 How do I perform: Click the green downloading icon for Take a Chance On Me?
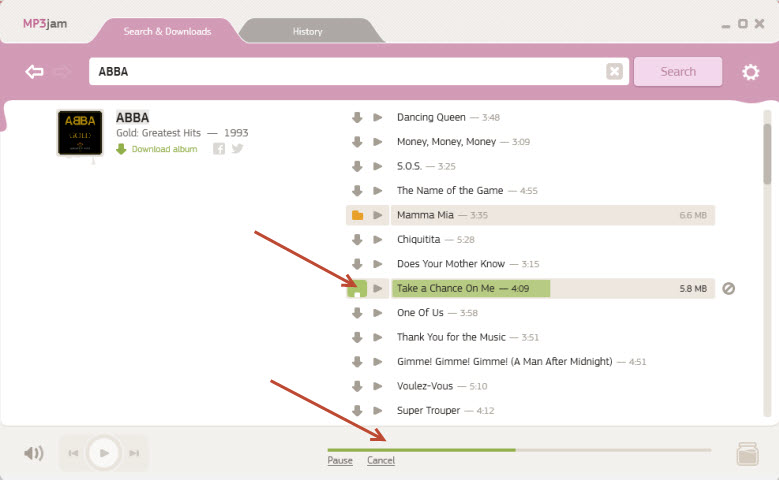click(357, 289)
